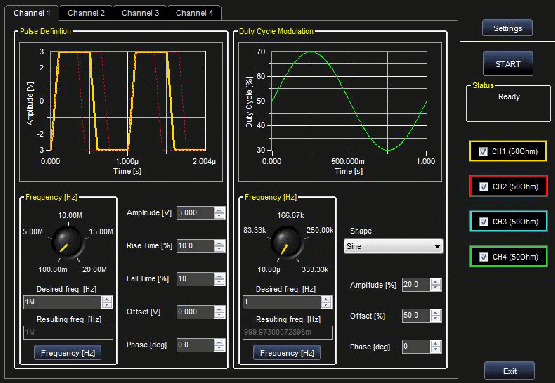Screen dimensions: 555x383
Task: Click the Amplitude [%] input field
Action: pos(416,284)
